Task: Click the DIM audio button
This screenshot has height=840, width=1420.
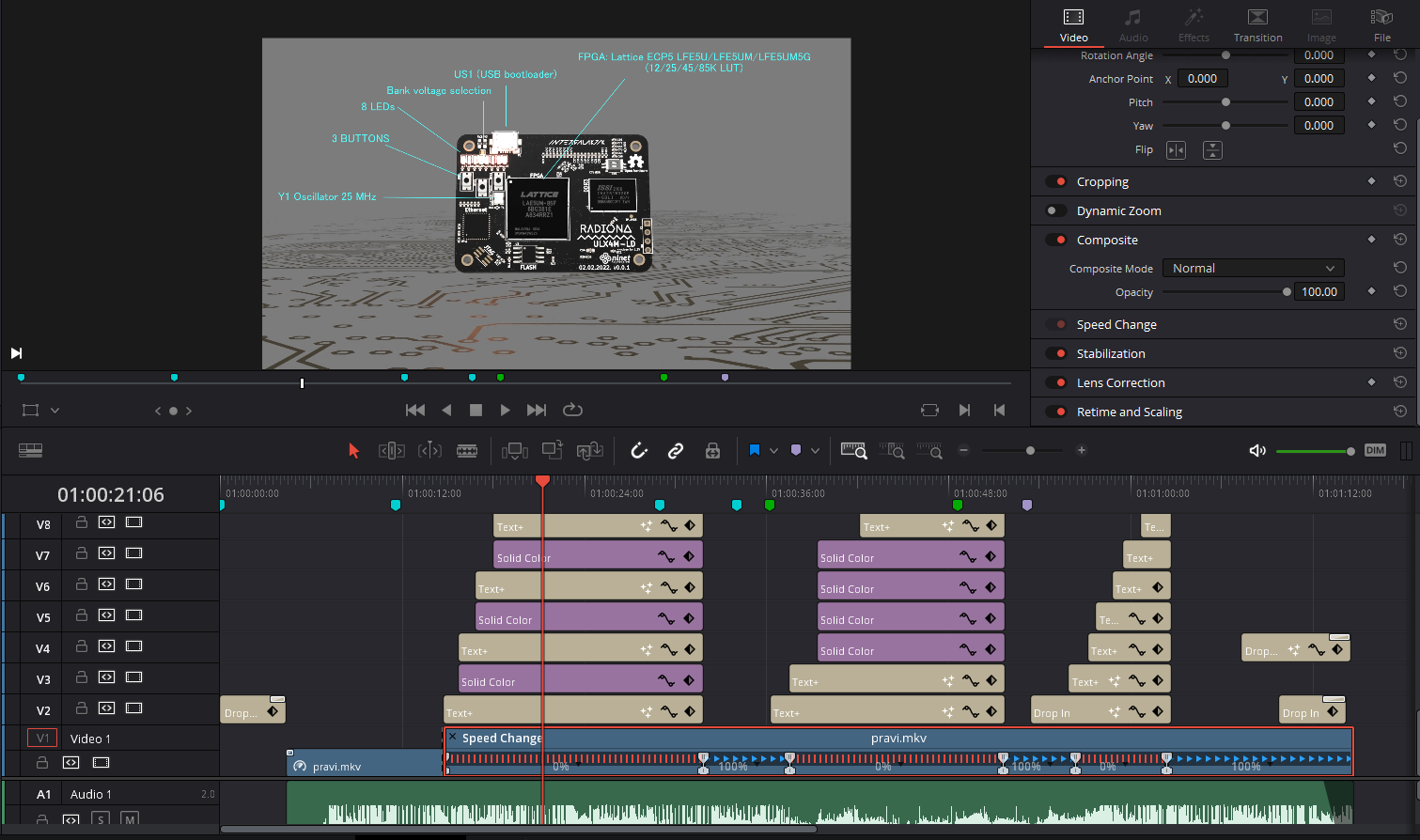Action: 1375,451
